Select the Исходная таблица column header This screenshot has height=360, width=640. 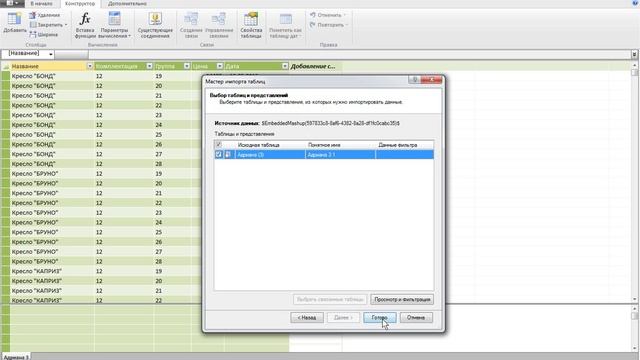[270, 145]
